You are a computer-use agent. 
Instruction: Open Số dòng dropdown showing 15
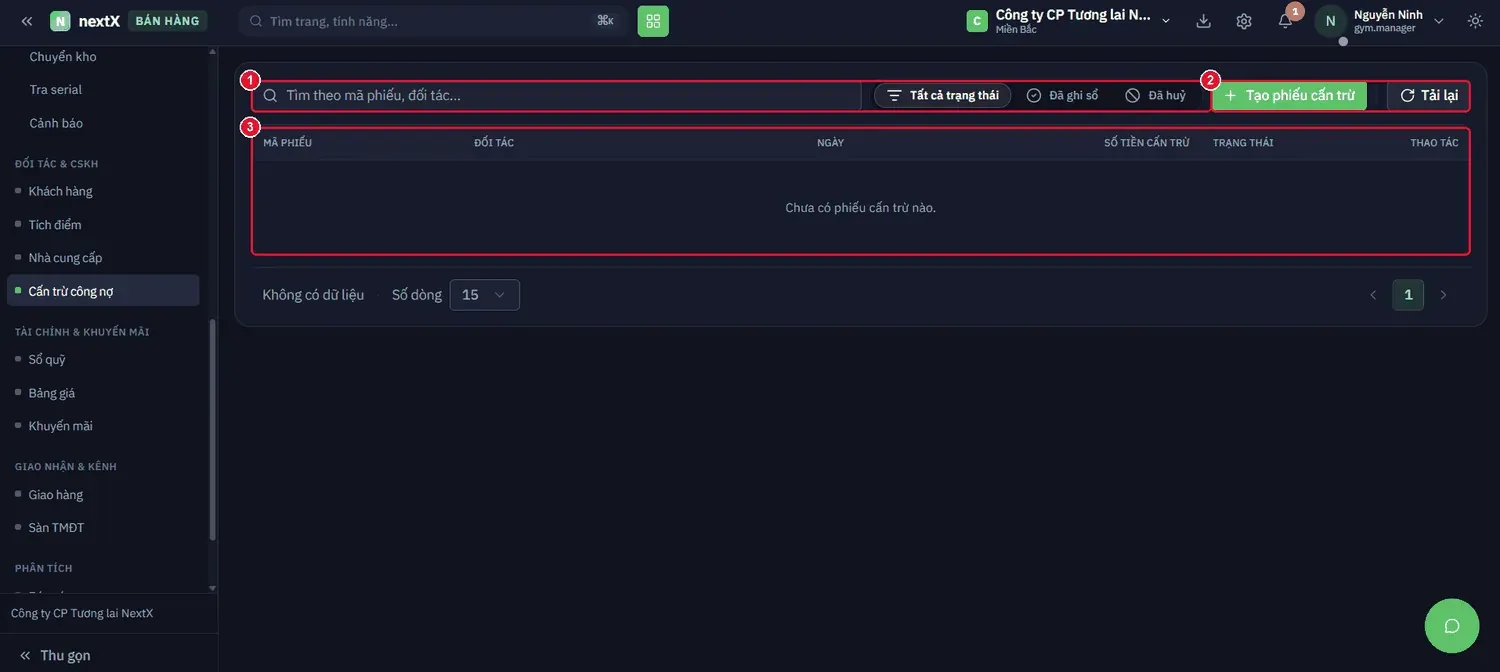[x=485, y=295]
